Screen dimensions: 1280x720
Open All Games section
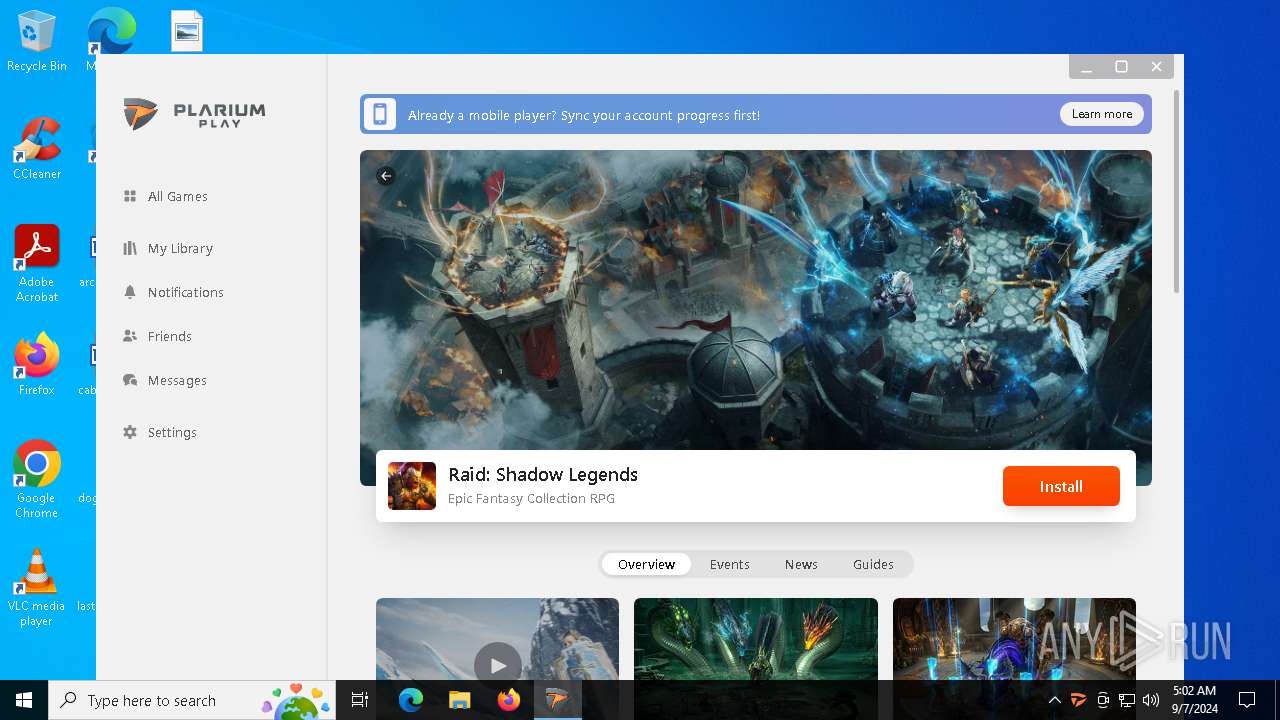click(178, 197)
